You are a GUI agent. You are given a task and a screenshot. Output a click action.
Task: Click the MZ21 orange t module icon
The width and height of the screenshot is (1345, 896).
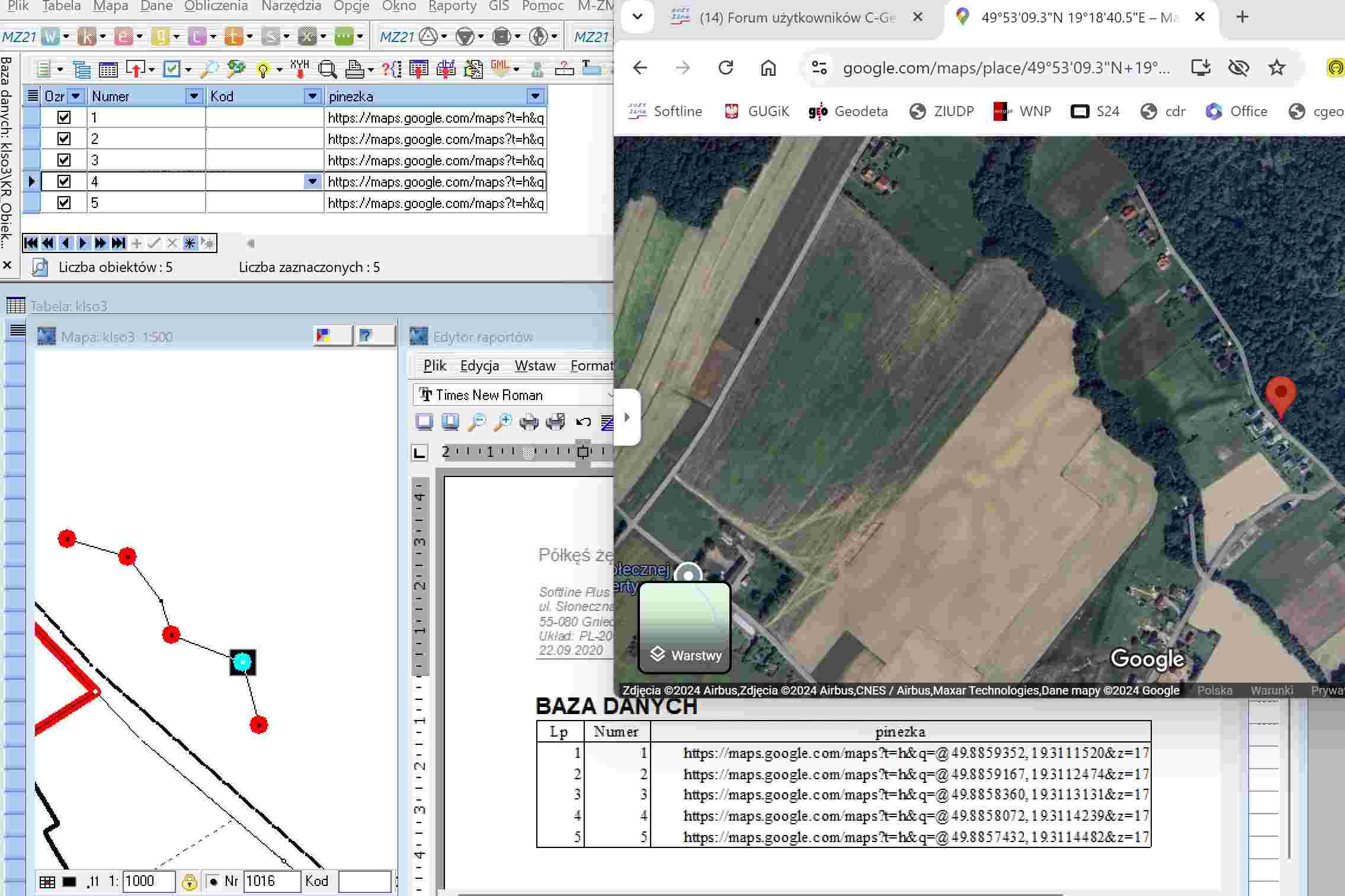click(233, 37)
